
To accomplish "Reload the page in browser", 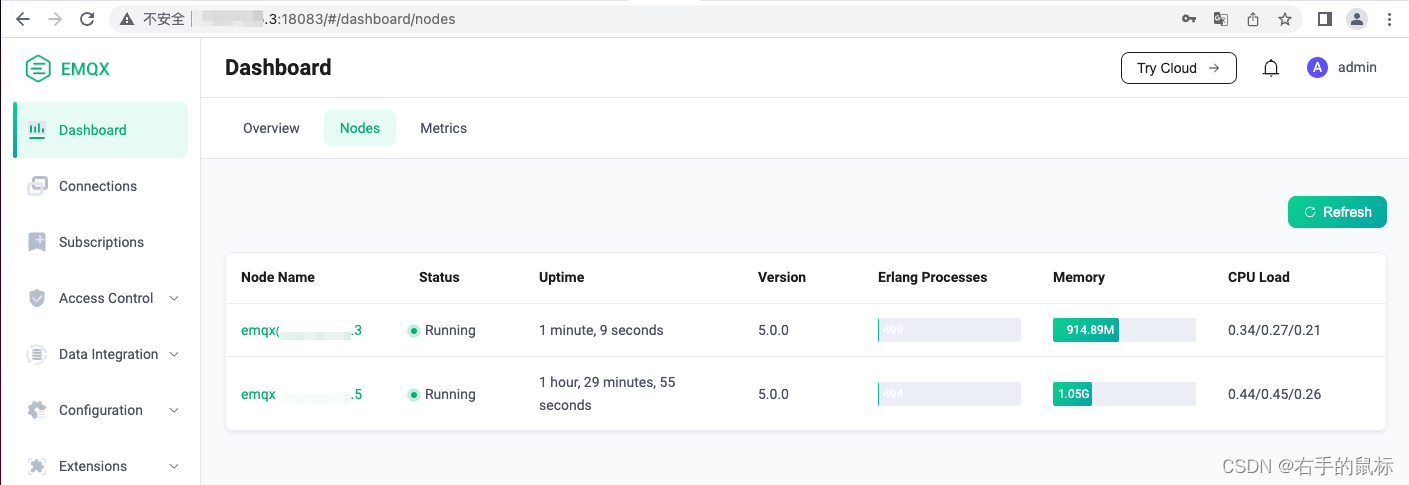I will pyautogui.click(x=87, y=19).
